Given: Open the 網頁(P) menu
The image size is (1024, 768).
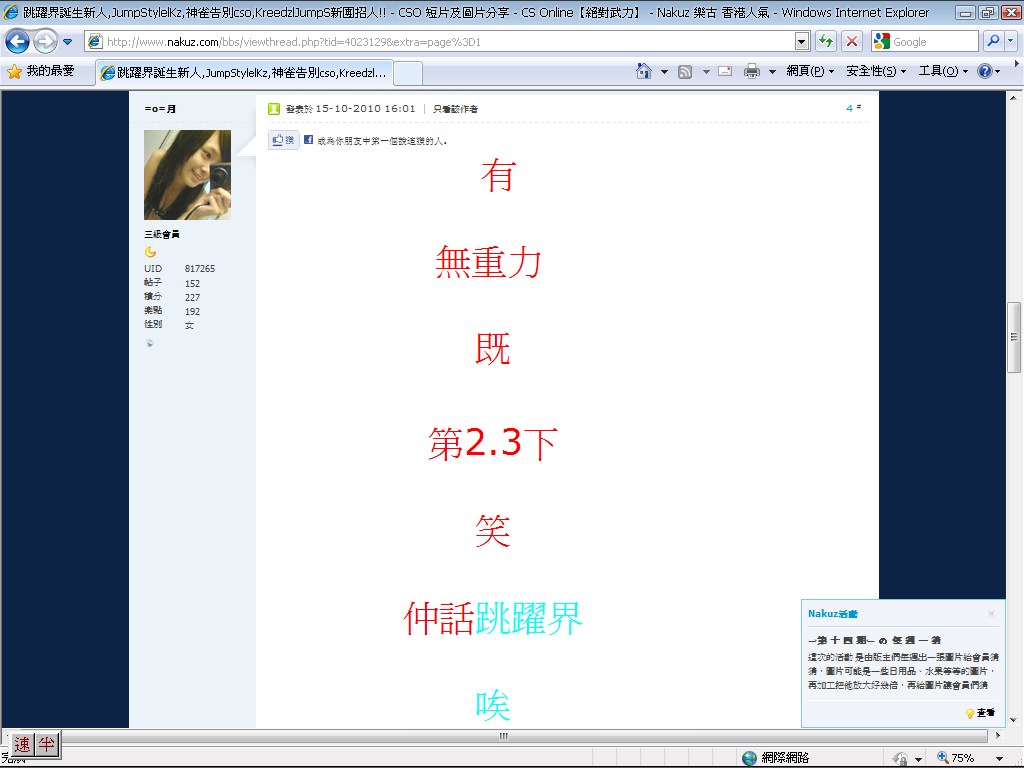Looking at the screenshot, I should pyautogui.click(x=805, y=72).
